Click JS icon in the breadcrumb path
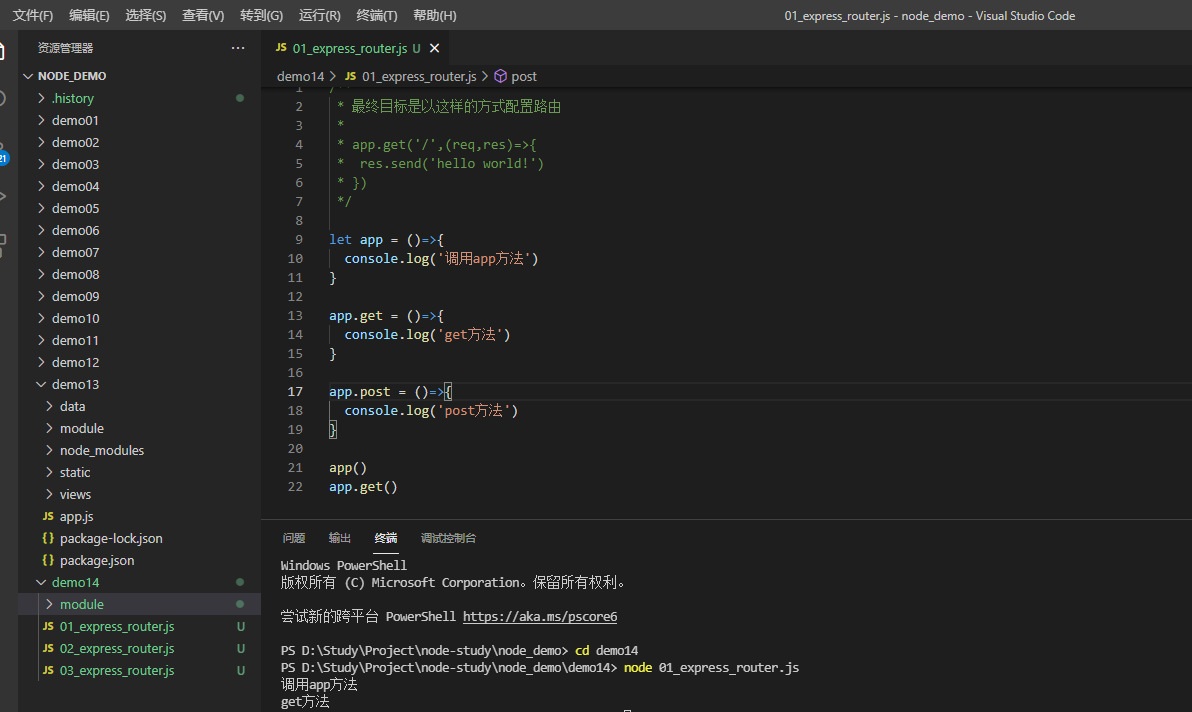Image resolution: width=1192 pixels, height=712 pixels. click(350, 76)
